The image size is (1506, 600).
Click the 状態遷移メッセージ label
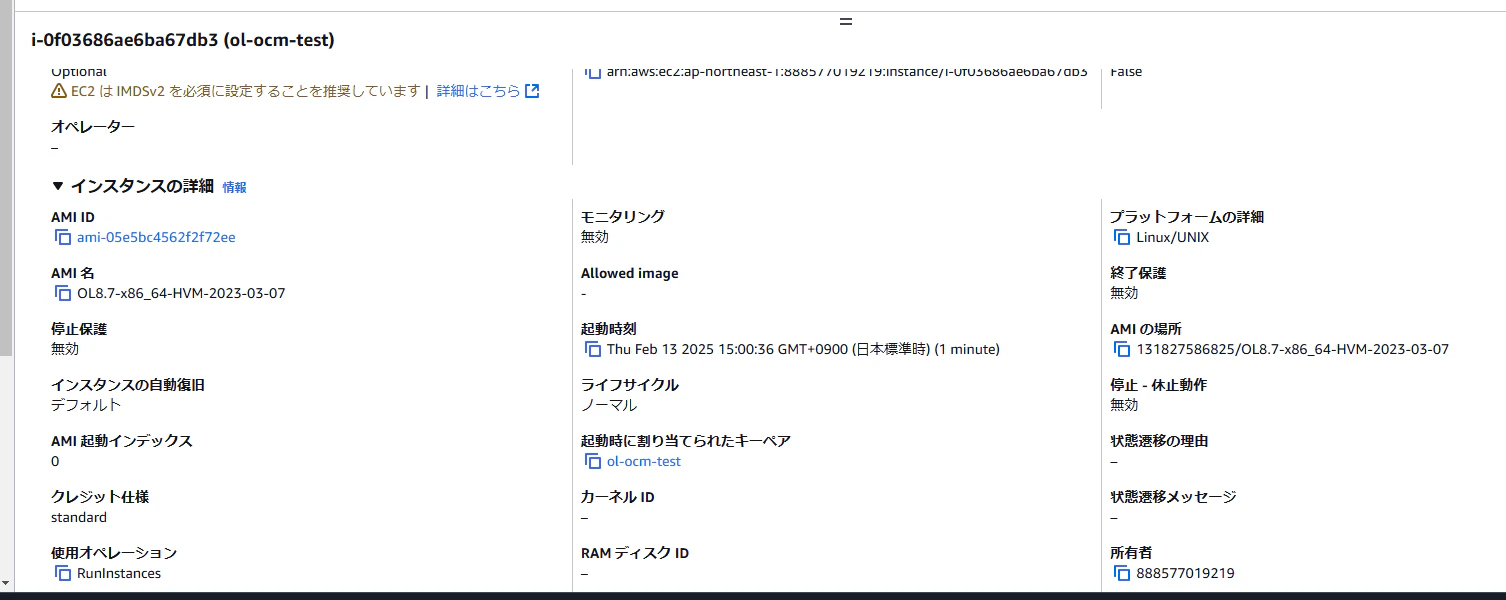1173,497
